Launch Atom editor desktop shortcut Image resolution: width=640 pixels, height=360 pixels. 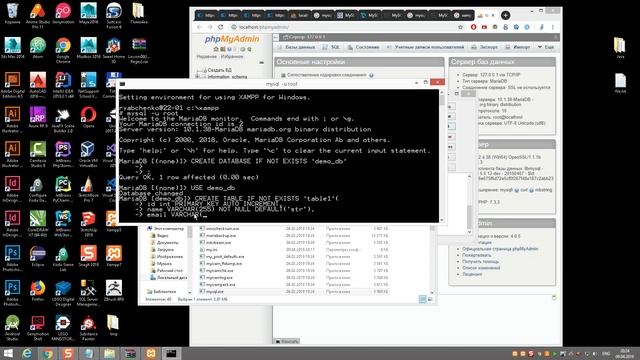tap(38, 48)
